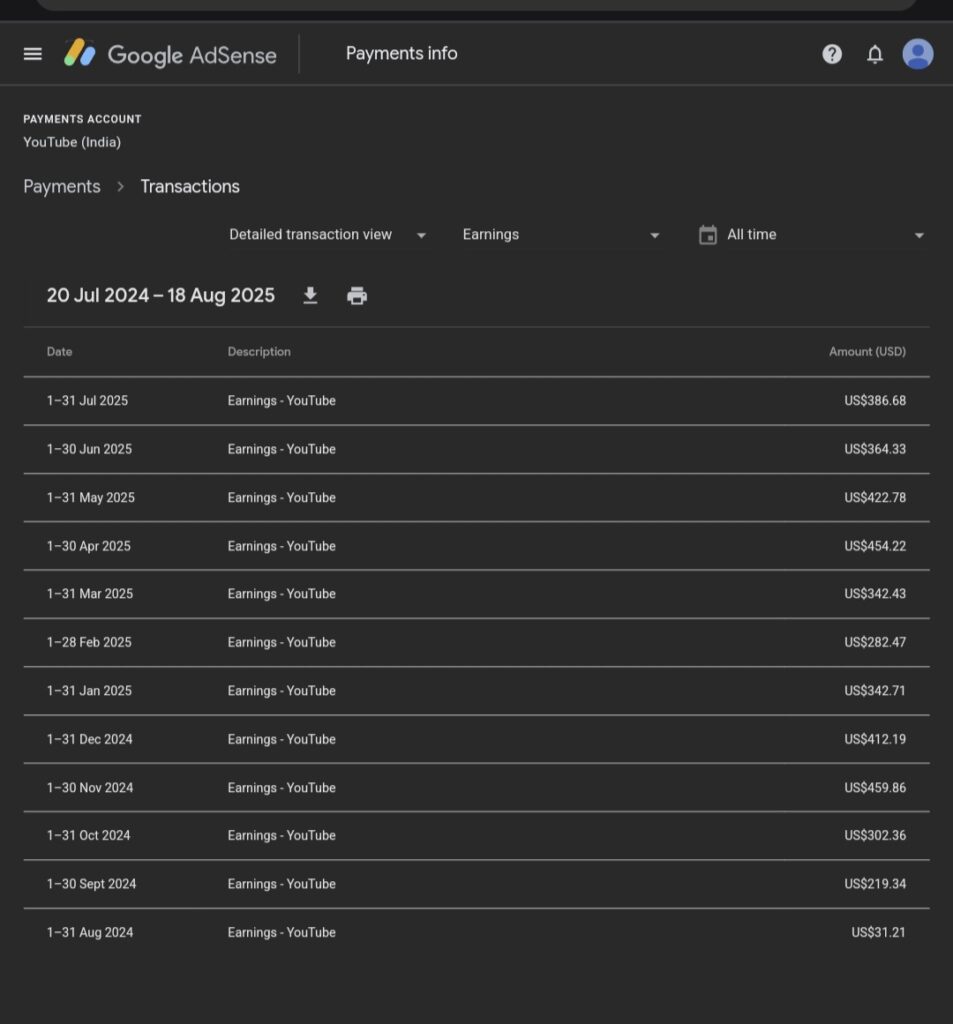Click the calendar icon beside All time

pos(708,235)
